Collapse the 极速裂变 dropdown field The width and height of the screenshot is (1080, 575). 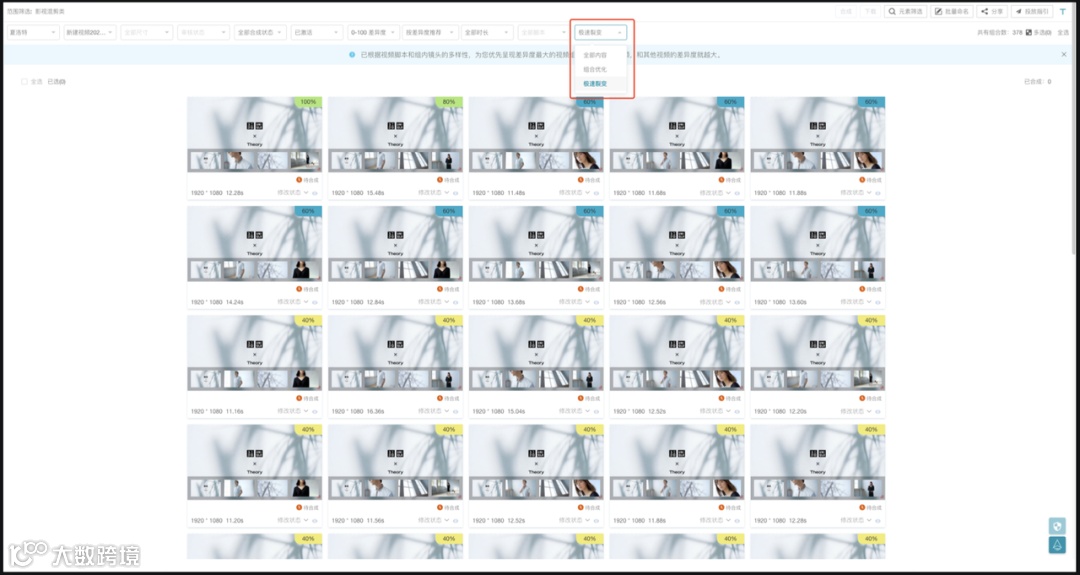pyautogui.click(x=601, y=32)
